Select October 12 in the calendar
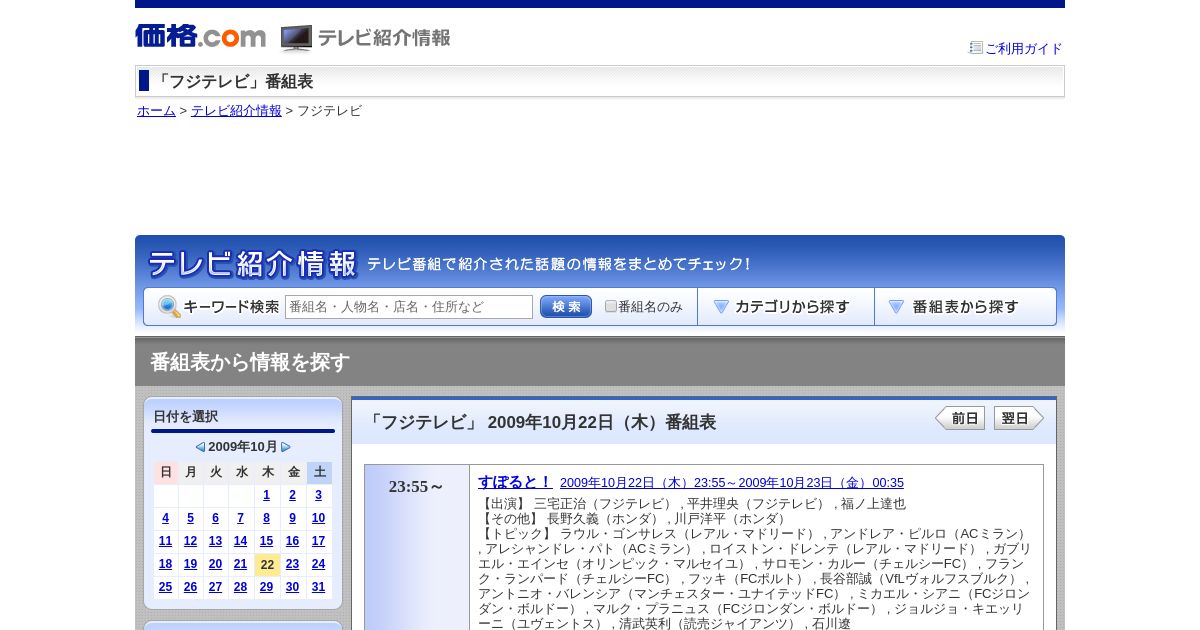 pos(191,541)
